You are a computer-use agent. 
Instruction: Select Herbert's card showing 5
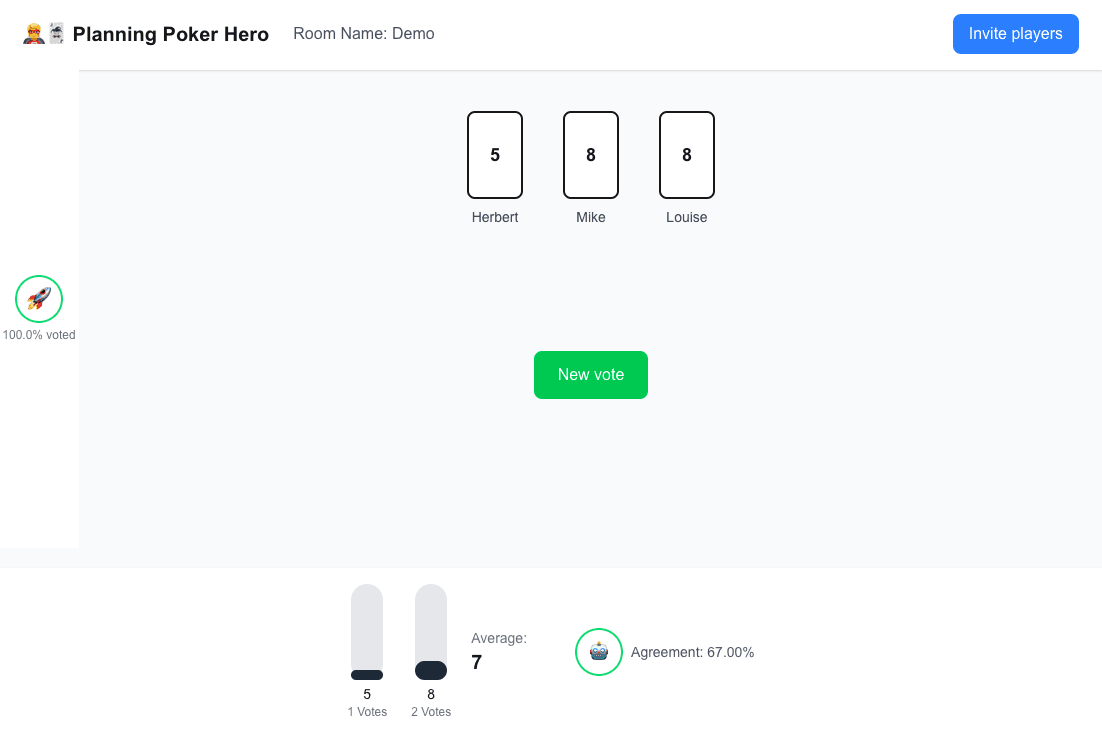(494, 155)
